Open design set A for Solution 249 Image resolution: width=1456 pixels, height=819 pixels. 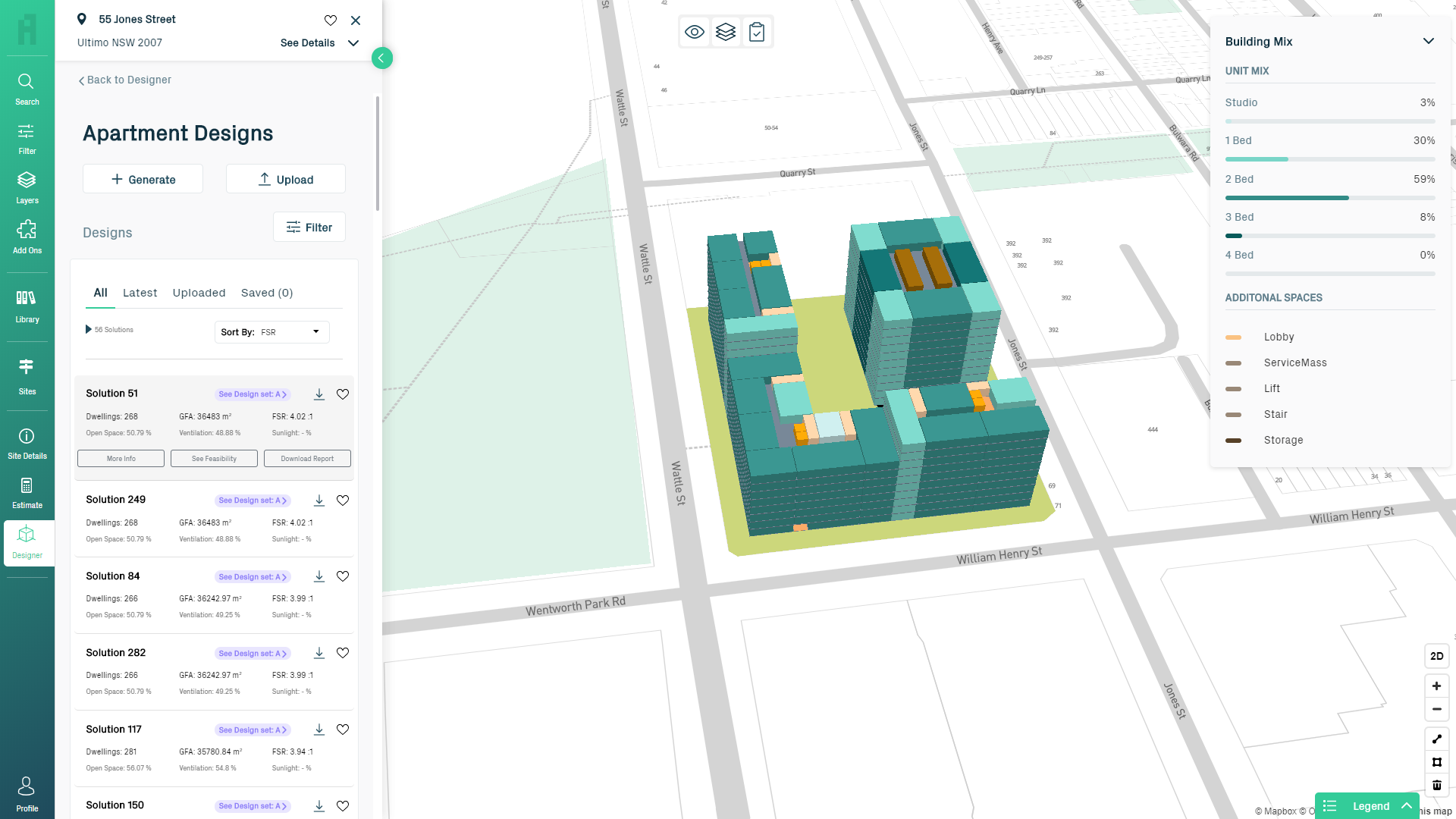pyautogui.click(x=253, y=500)
